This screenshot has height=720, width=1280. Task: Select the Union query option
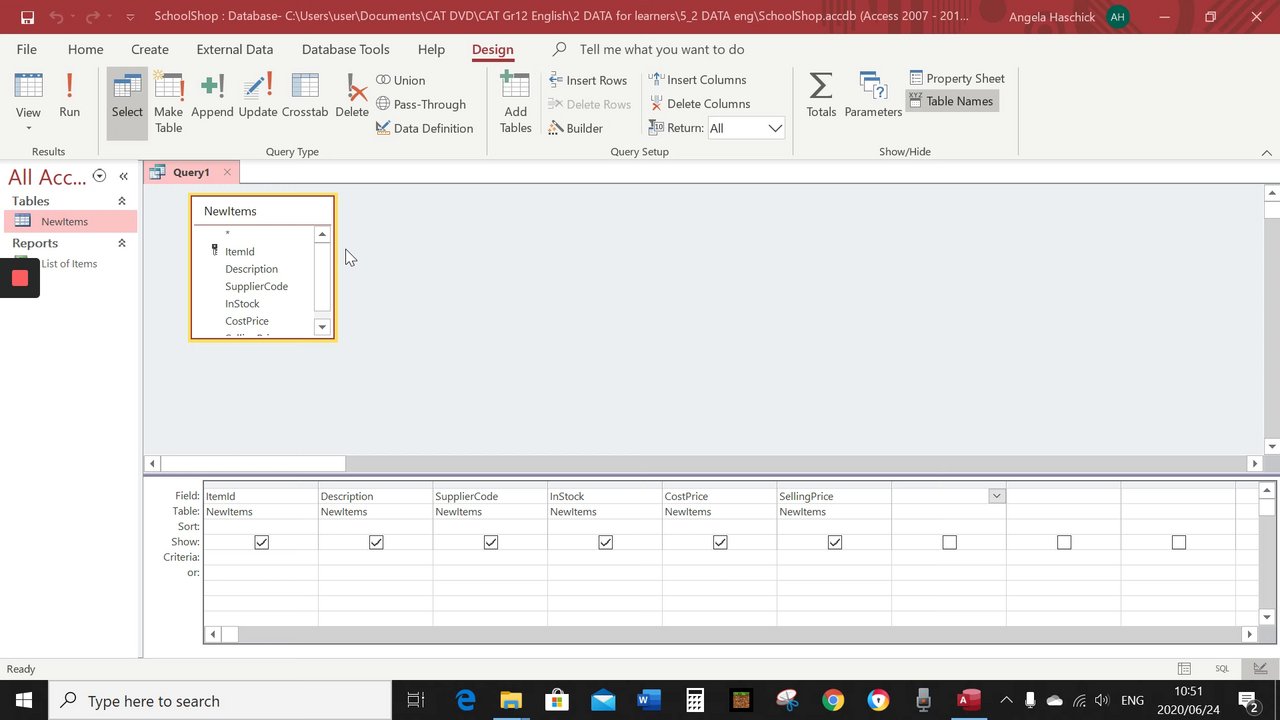[400, 80]
